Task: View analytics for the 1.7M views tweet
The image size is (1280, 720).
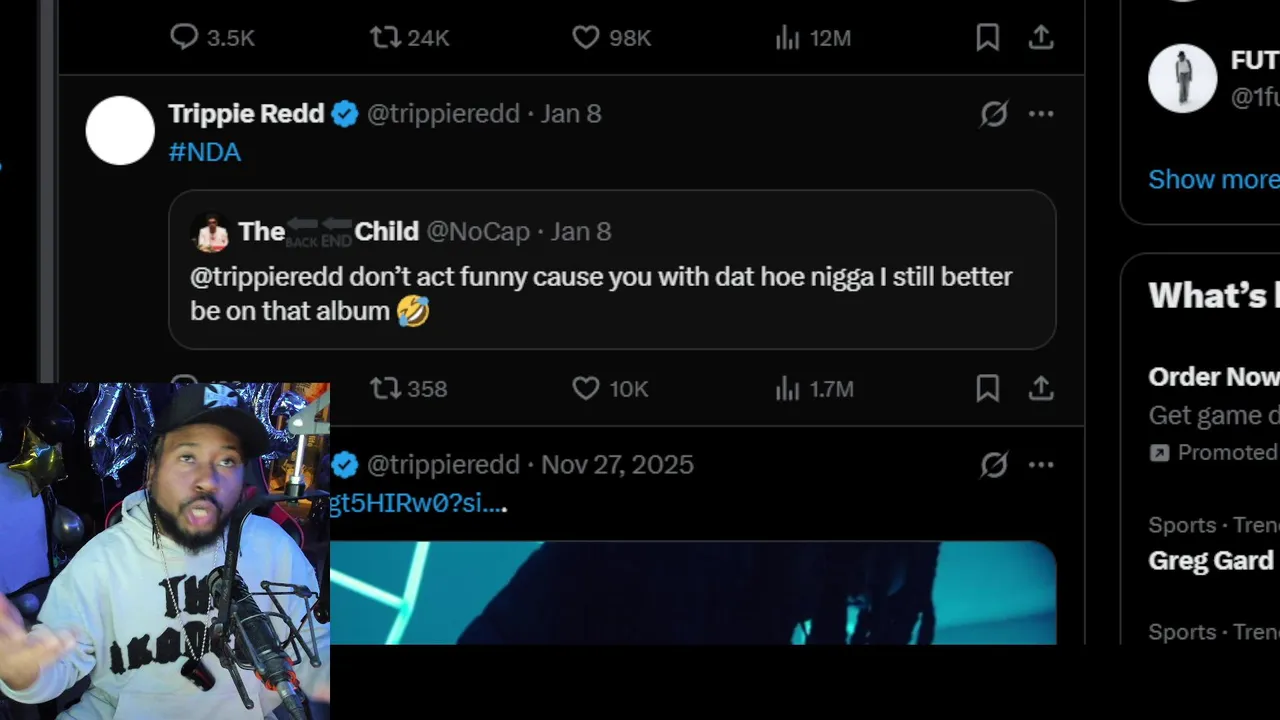Action: 788,388
